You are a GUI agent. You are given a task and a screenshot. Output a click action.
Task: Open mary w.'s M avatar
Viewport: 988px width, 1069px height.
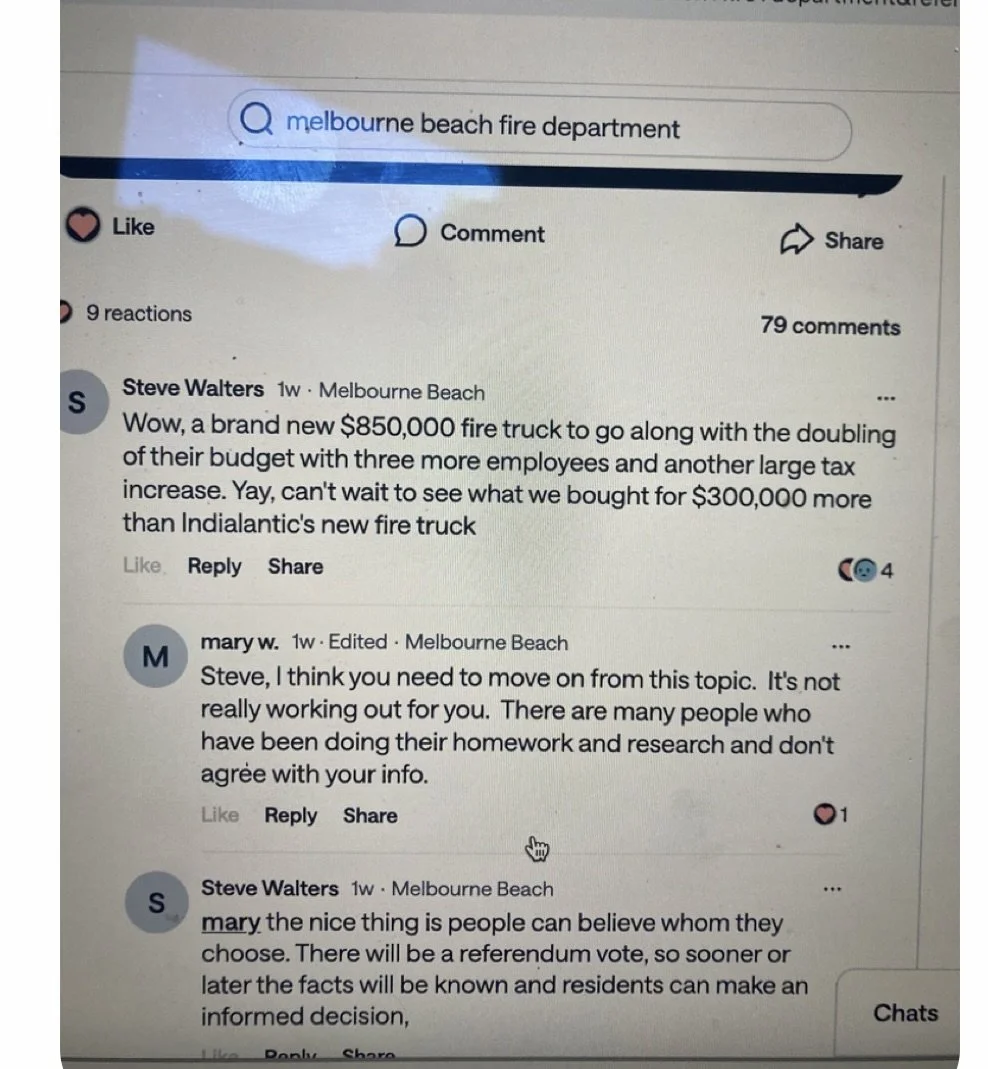pos(155,656)
